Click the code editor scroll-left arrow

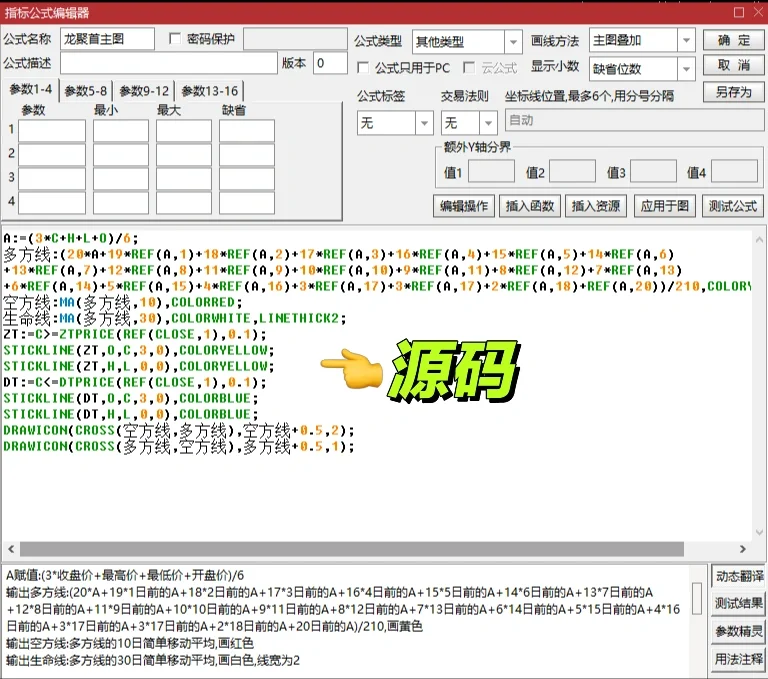(11, 549)
